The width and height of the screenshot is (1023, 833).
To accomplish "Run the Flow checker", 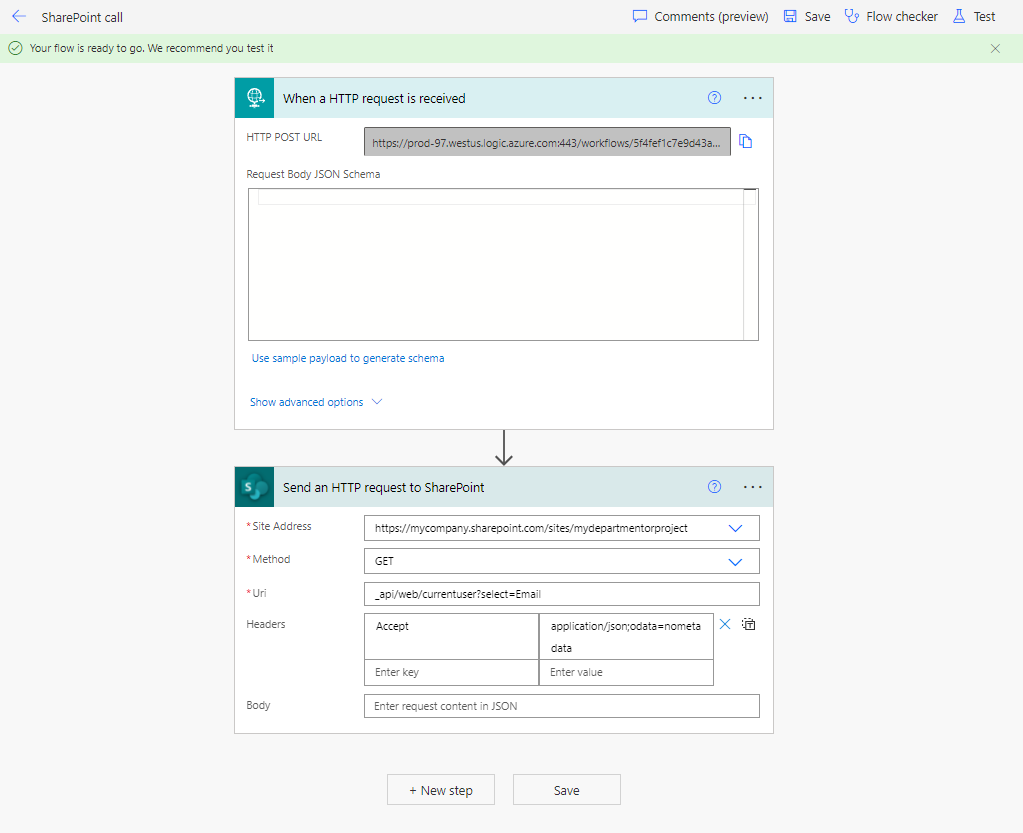I will 891,17.
